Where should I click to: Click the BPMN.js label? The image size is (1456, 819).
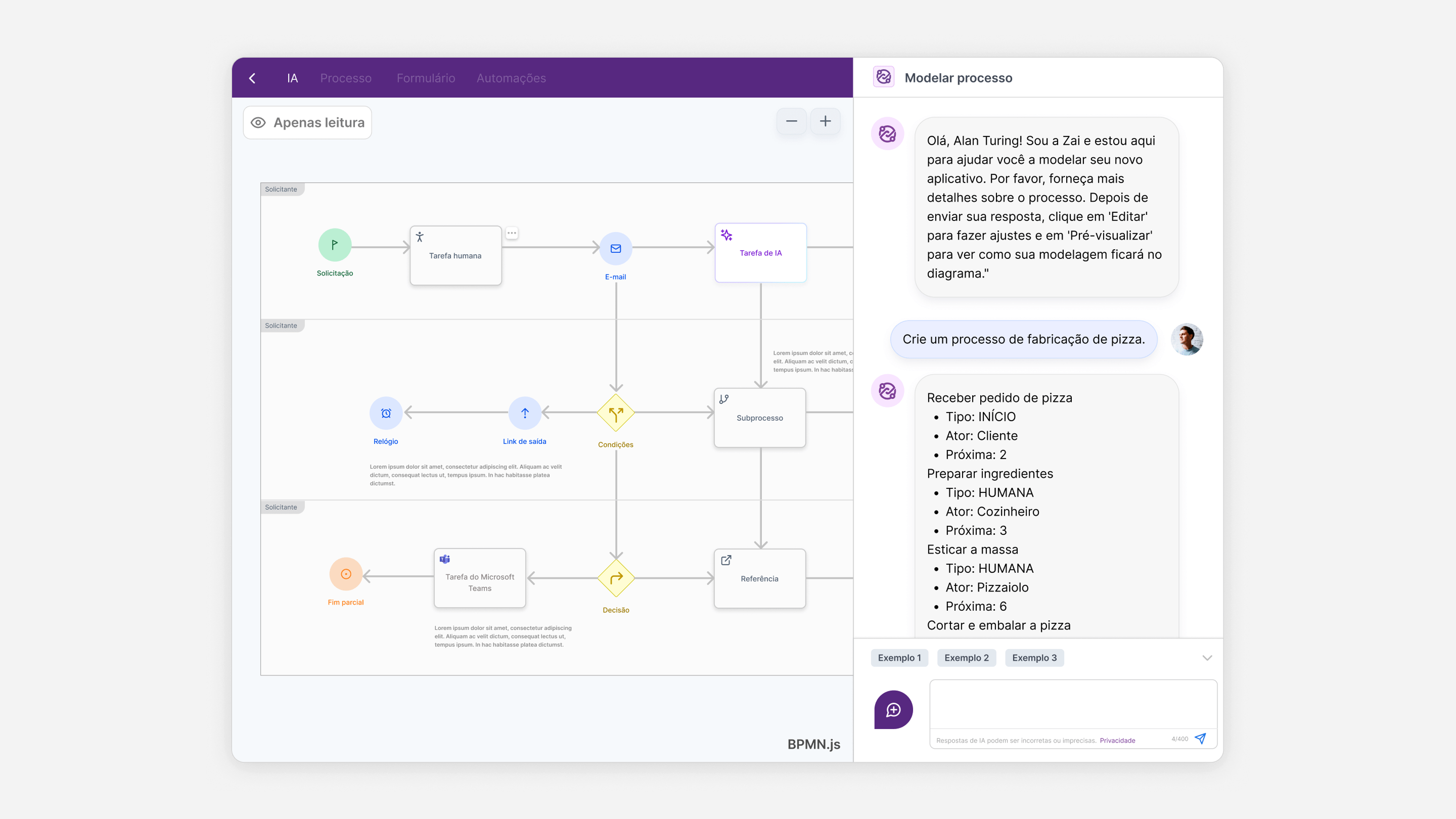pyautogui.click(x=814, y=744)
